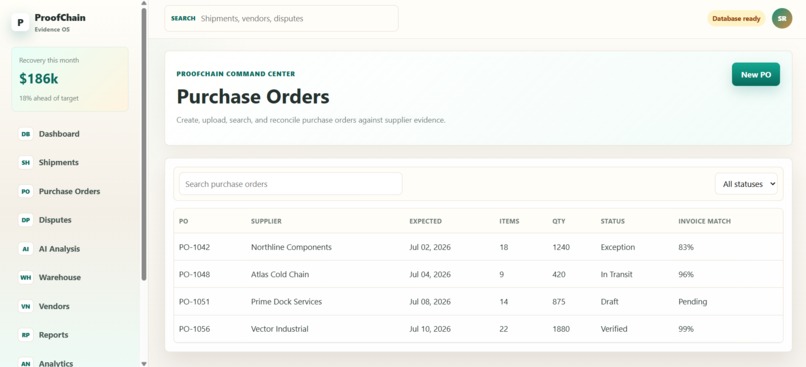This screenshot has width=806, height=367.
Task: Click the sidebar scroll down arrow
Action: [144, 363]
